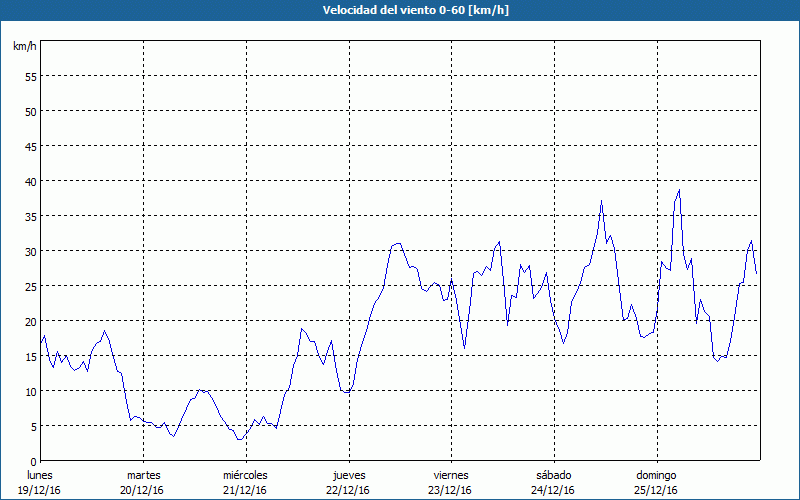The height and width of the screenshot is (500, 800).
Task: Select the martes 20/12/16 date label
Action: (143, 482)
